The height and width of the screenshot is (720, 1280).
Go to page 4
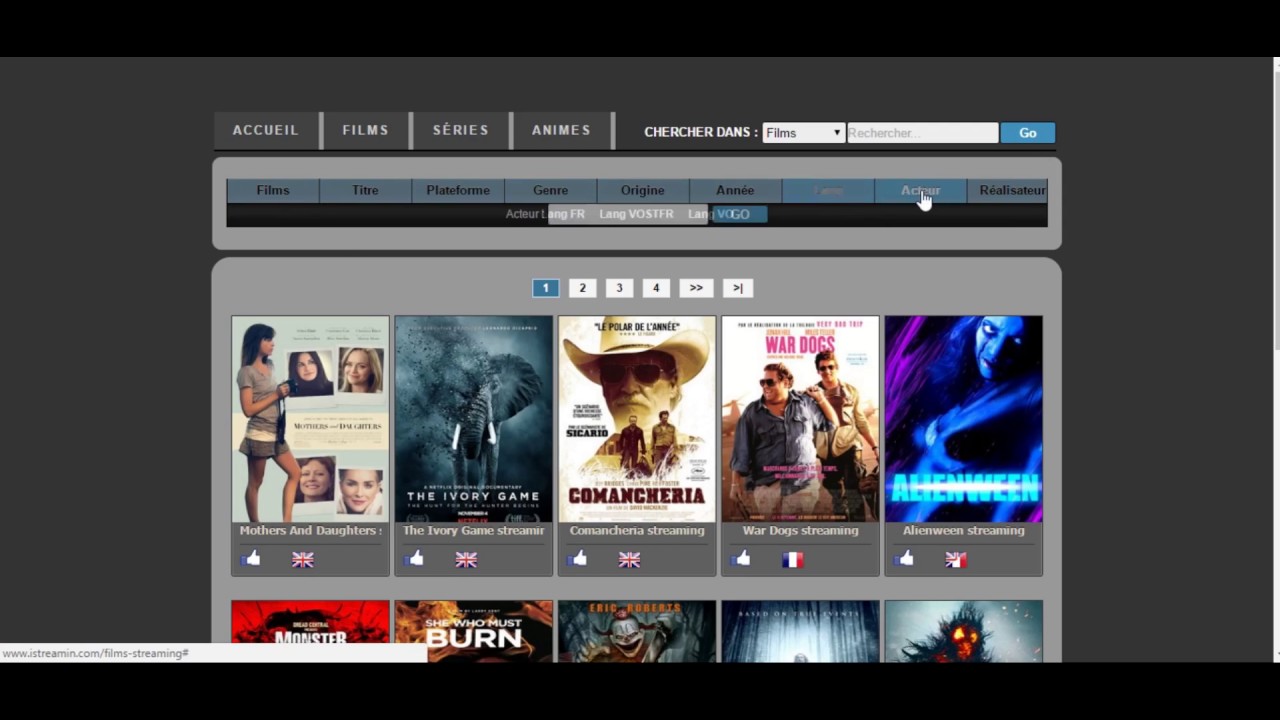pyautogui.click(x=656, y=288)
